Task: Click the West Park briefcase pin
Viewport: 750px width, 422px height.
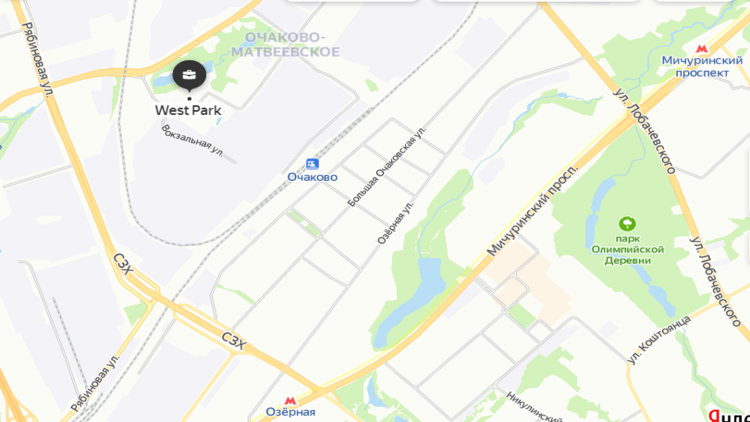Action: (x=189, y=76)
